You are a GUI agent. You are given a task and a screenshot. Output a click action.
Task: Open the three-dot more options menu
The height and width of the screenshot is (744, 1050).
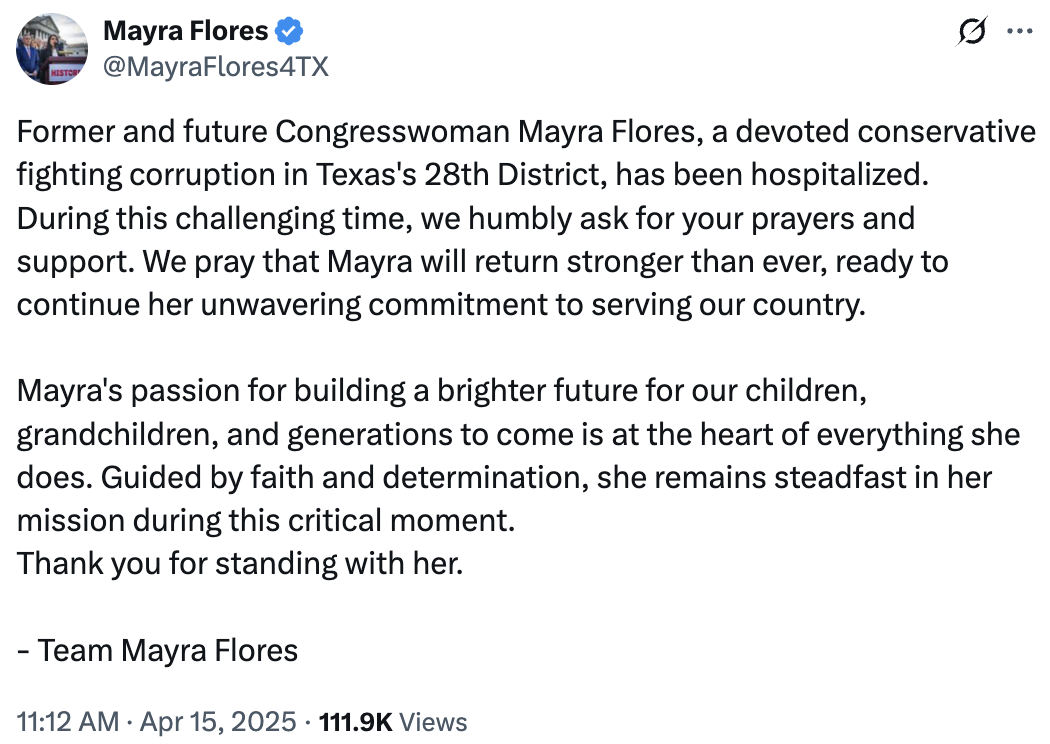tap(1019, 31)
